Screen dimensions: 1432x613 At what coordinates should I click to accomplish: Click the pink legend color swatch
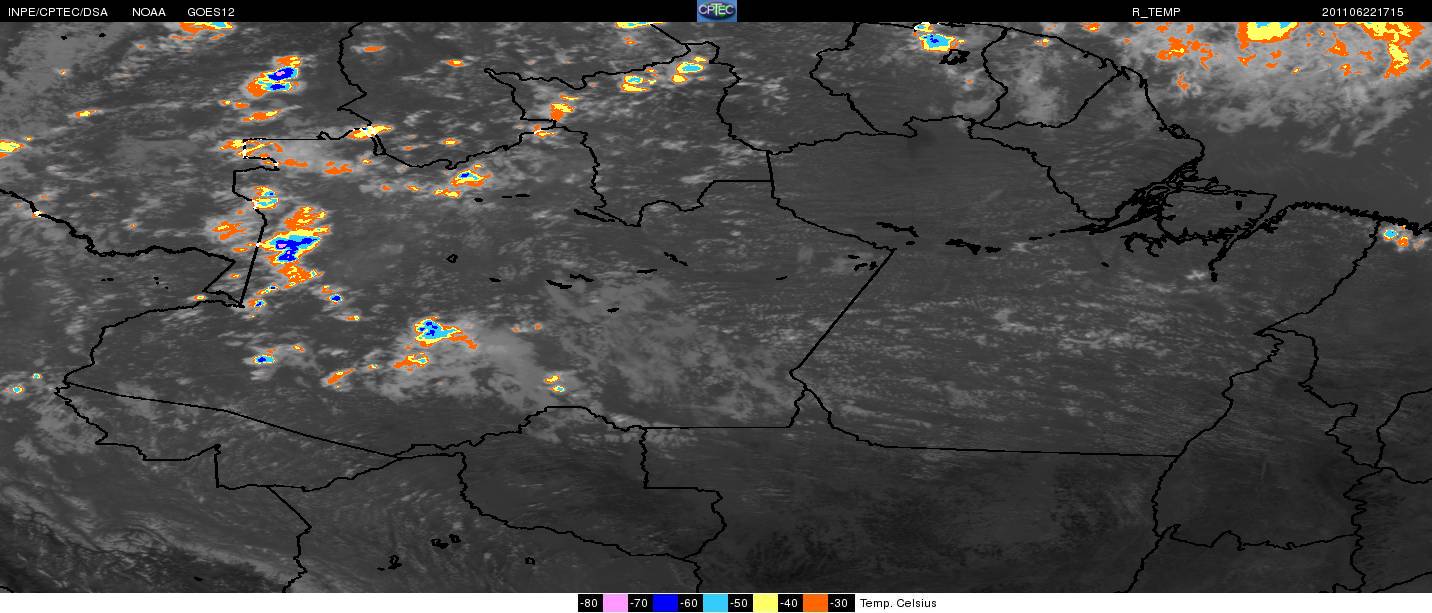[x=615, y=603]
